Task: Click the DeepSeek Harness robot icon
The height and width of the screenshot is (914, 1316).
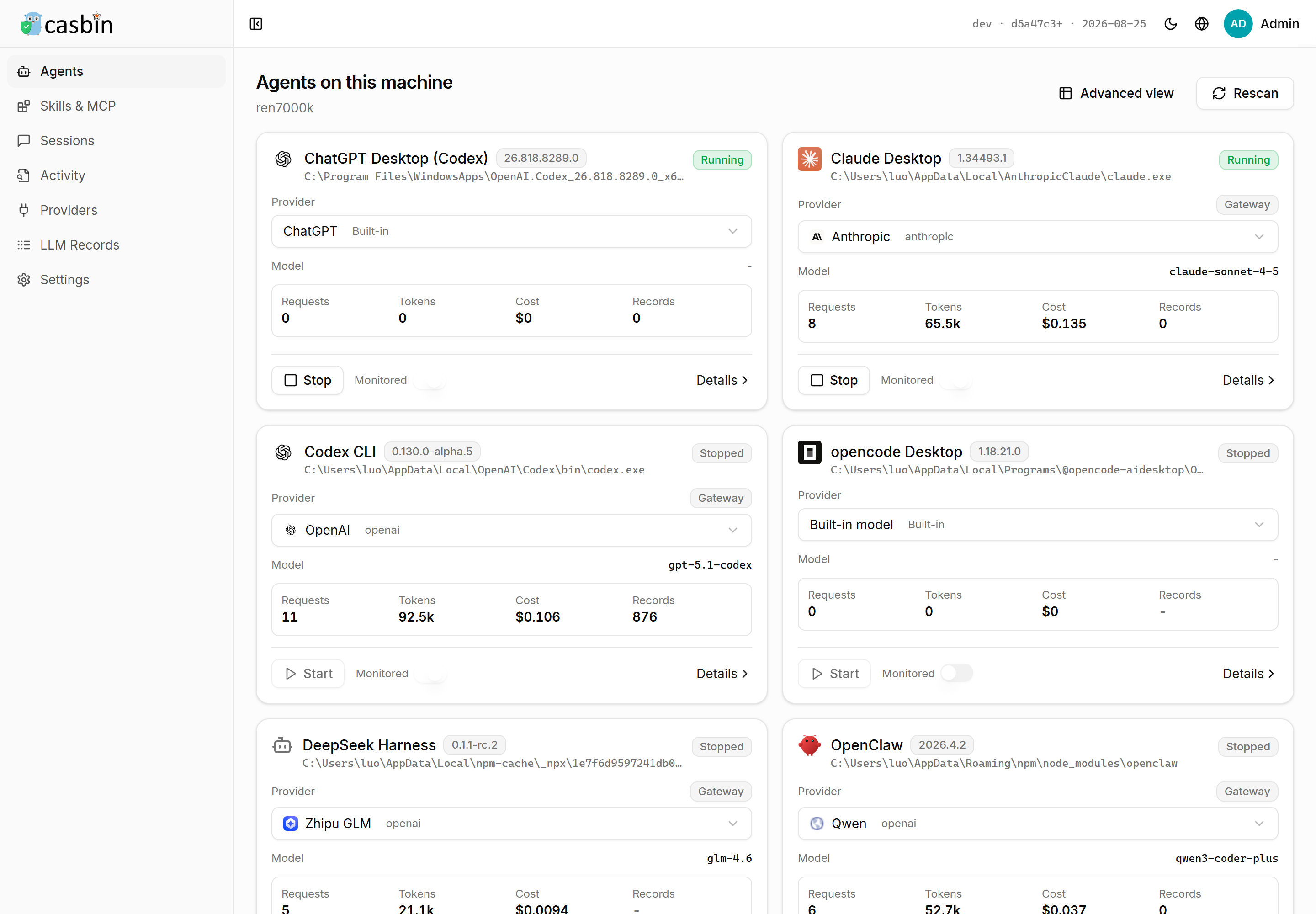Action: pyautogui.click(x=282, y=746)
